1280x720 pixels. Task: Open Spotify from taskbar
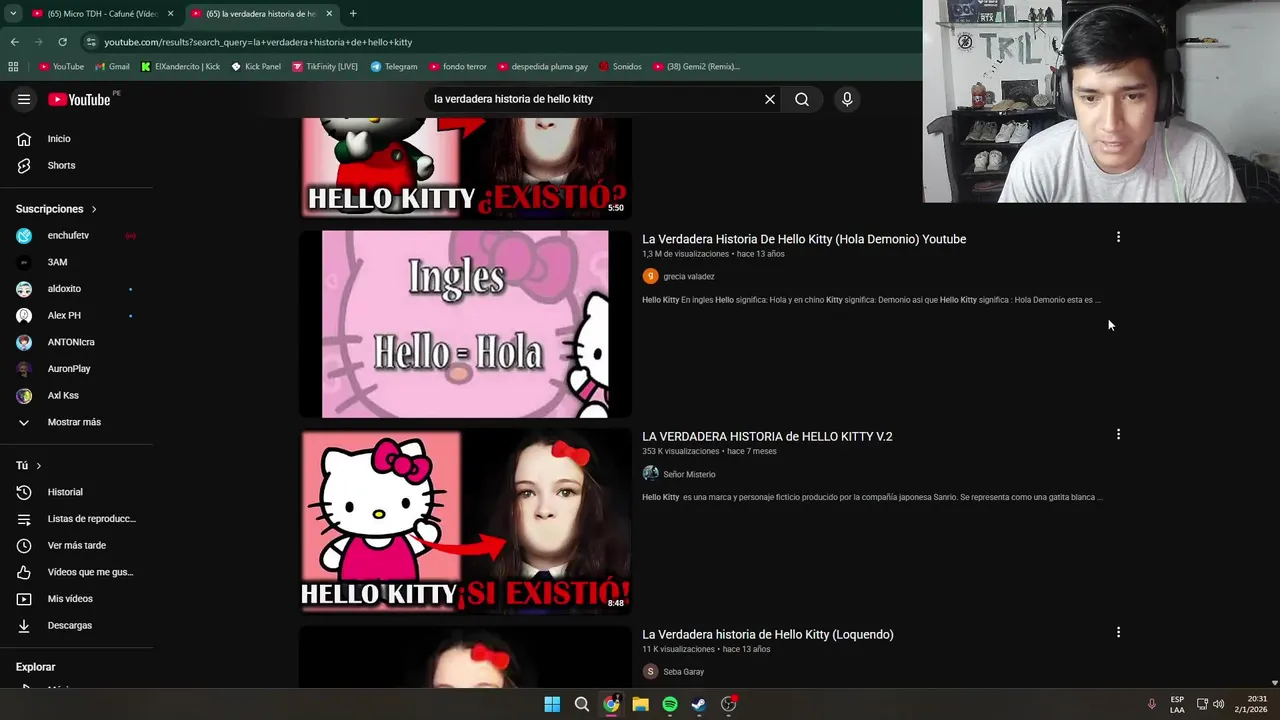(670, 704)
